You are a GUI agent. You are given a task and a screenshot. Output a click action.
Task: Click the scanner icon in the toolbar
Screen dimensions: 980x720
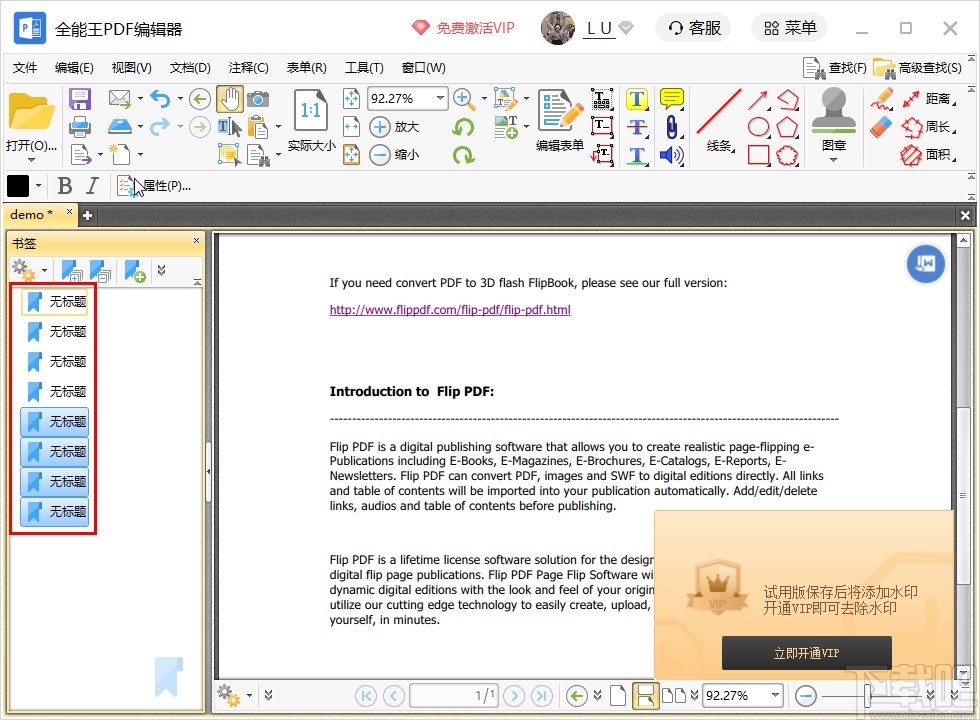coord(119,126)
